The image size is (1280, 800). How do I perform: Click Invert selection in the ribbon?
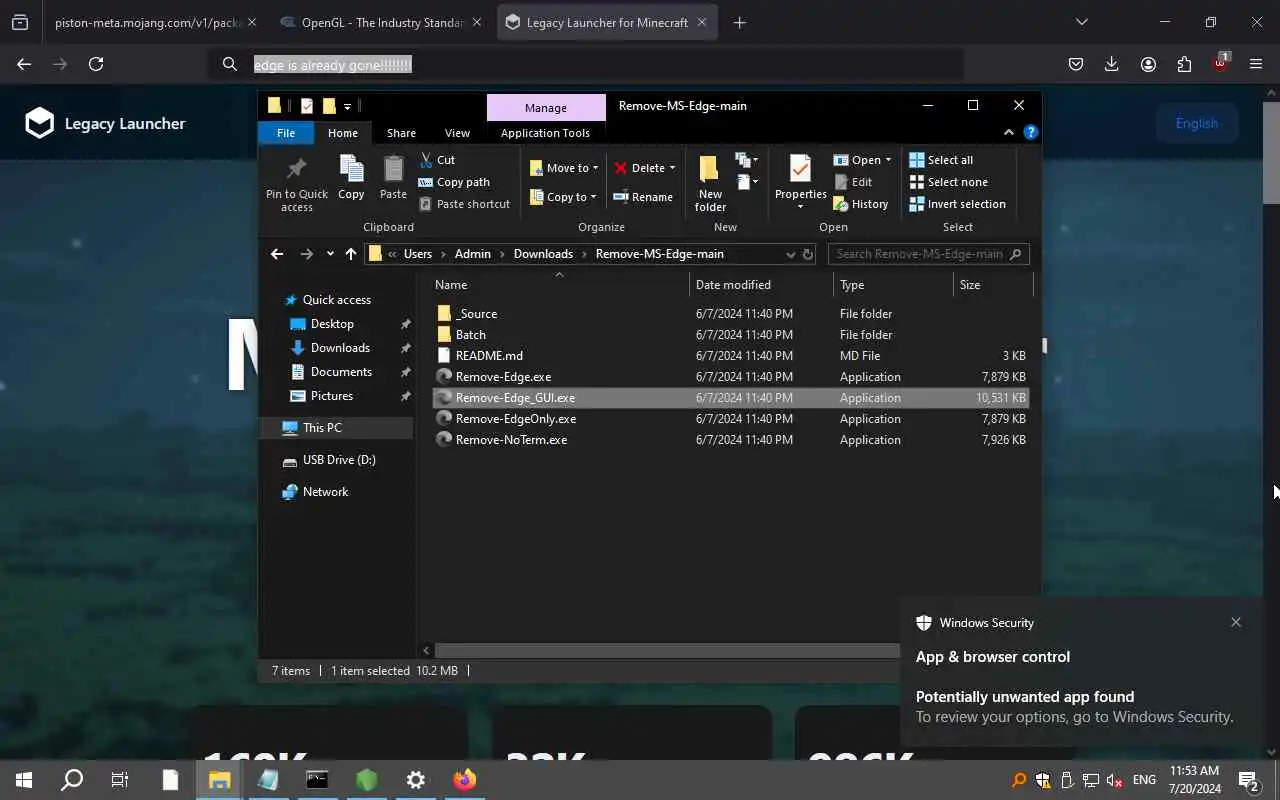[957, 204]
